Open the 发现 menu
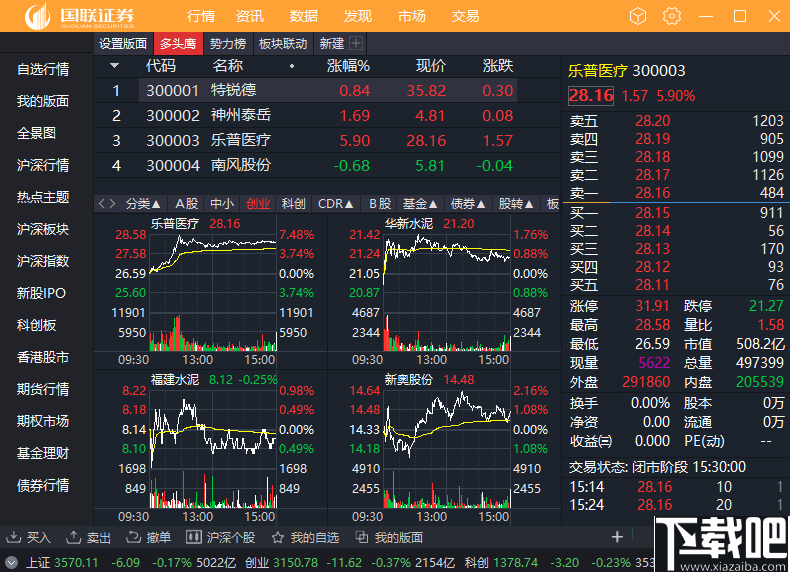Screen dimensions: 790x572 tap(358, 16)
